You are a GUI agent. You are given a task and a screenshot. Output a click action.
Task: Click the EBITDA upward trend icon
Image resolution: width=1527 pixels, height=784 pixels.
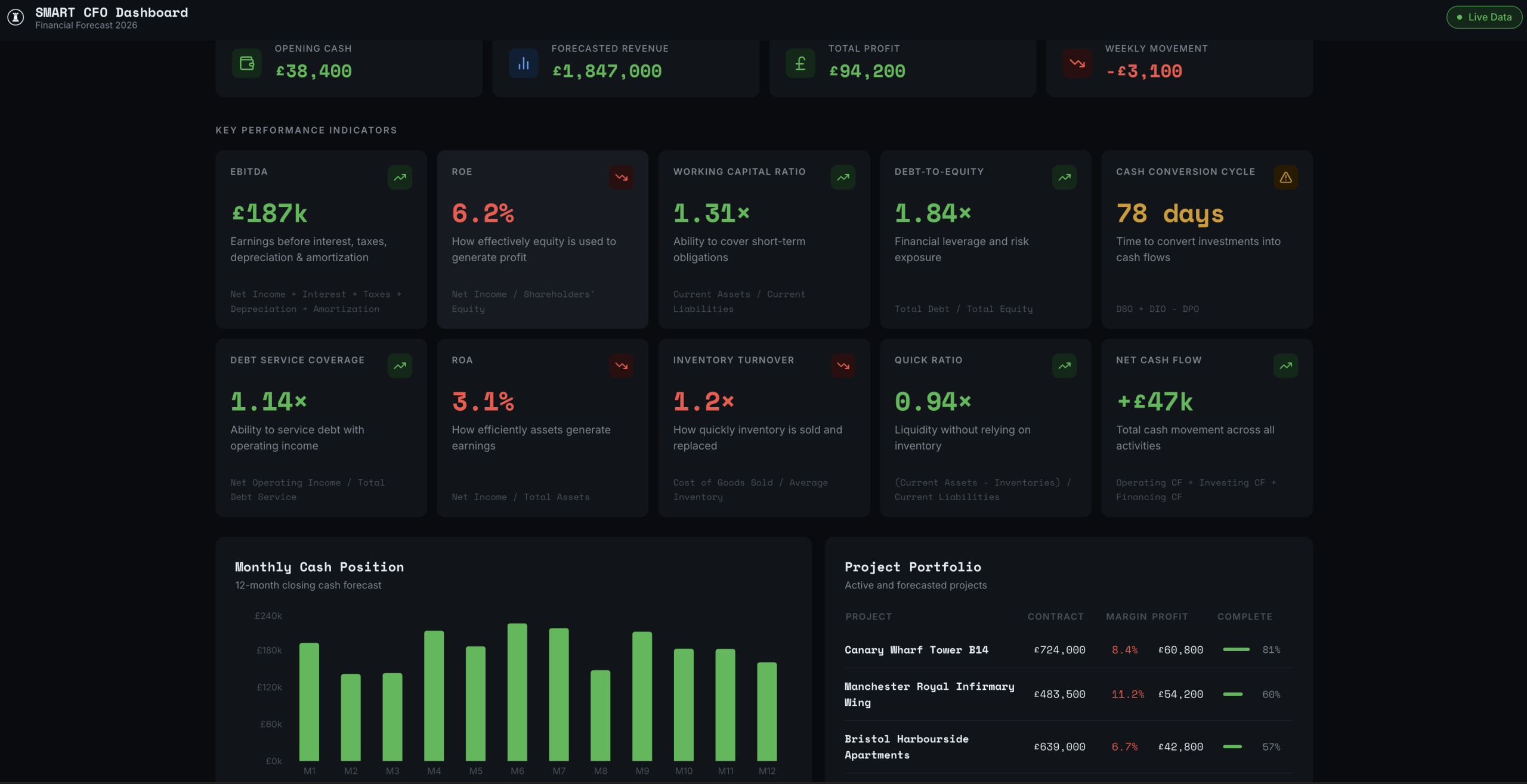(400, 178)
